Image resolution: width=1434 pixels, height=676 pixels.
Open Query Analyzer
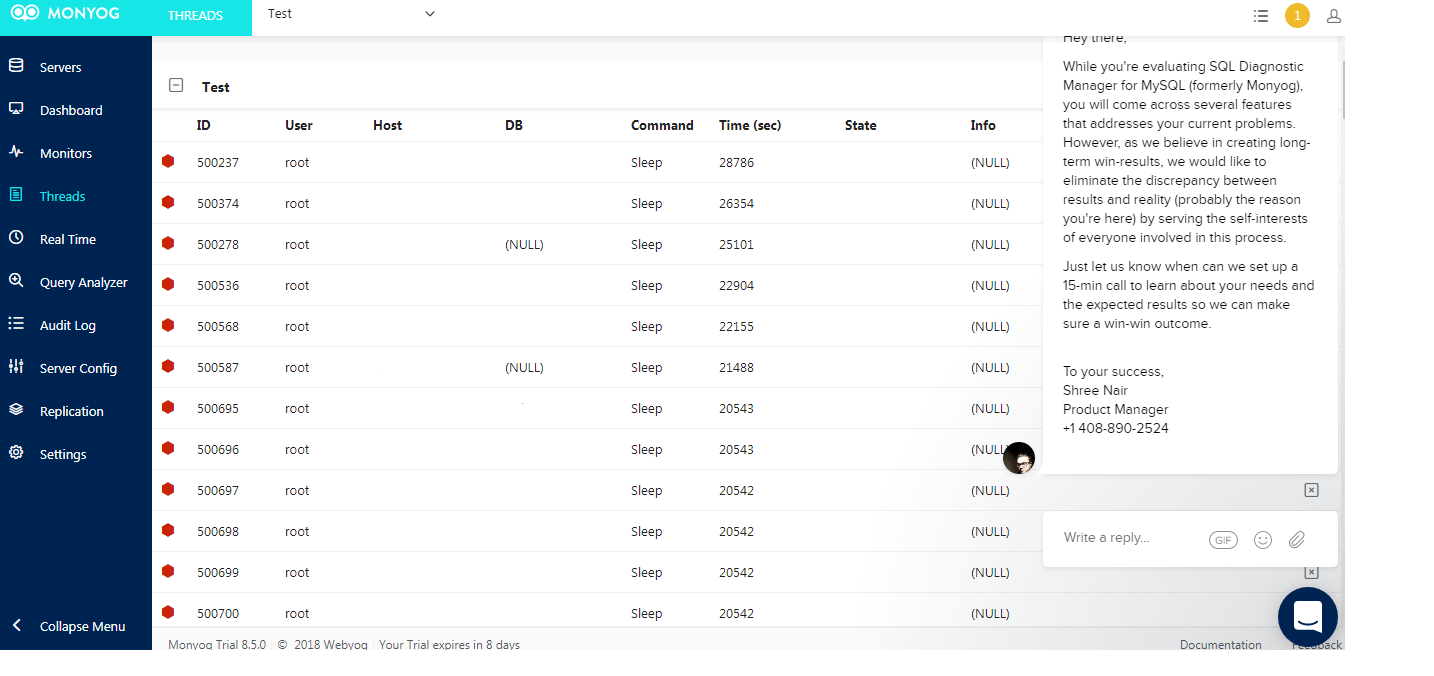[x=84, y=282]
